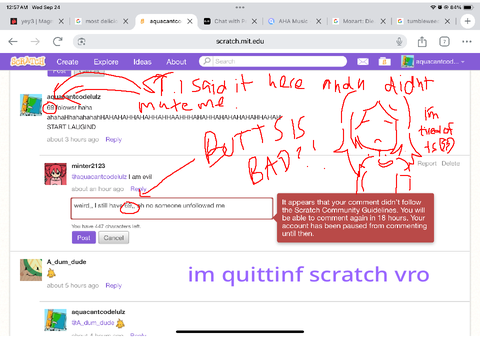The width and height of the screenshot is (480, 360).
Task: Reply to the START LAUGIND comment
Action: pos(114,140)
